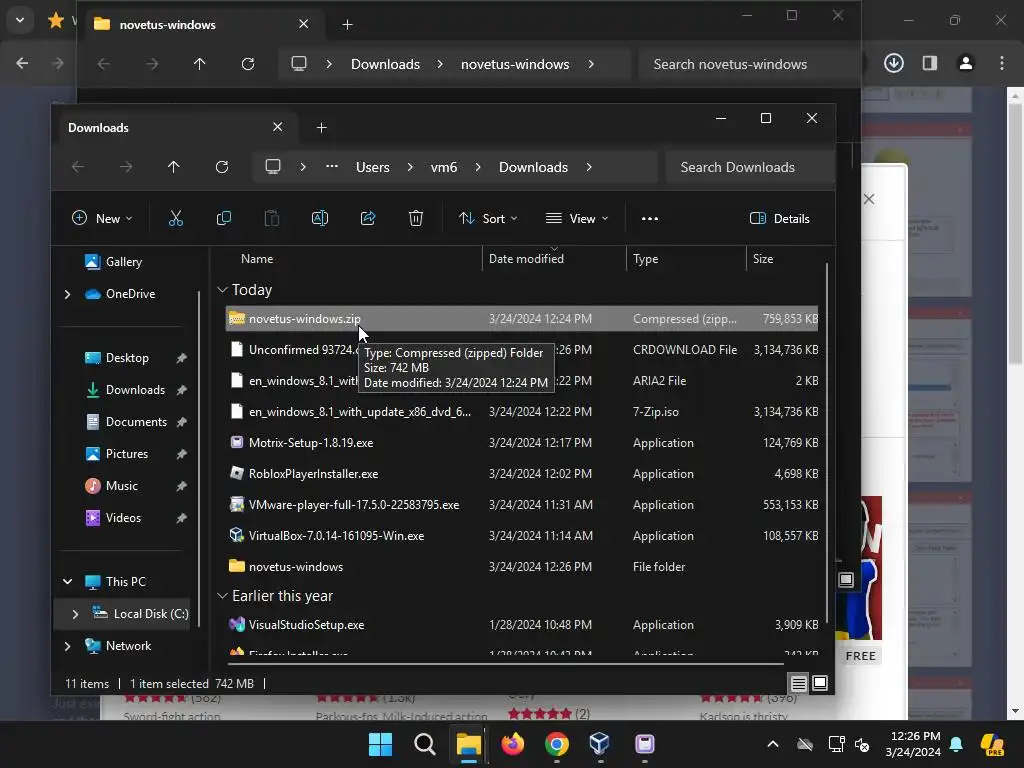Open Firefox from the taskbar
This screenshot has width=1024, height=768.
click(513, 743)
